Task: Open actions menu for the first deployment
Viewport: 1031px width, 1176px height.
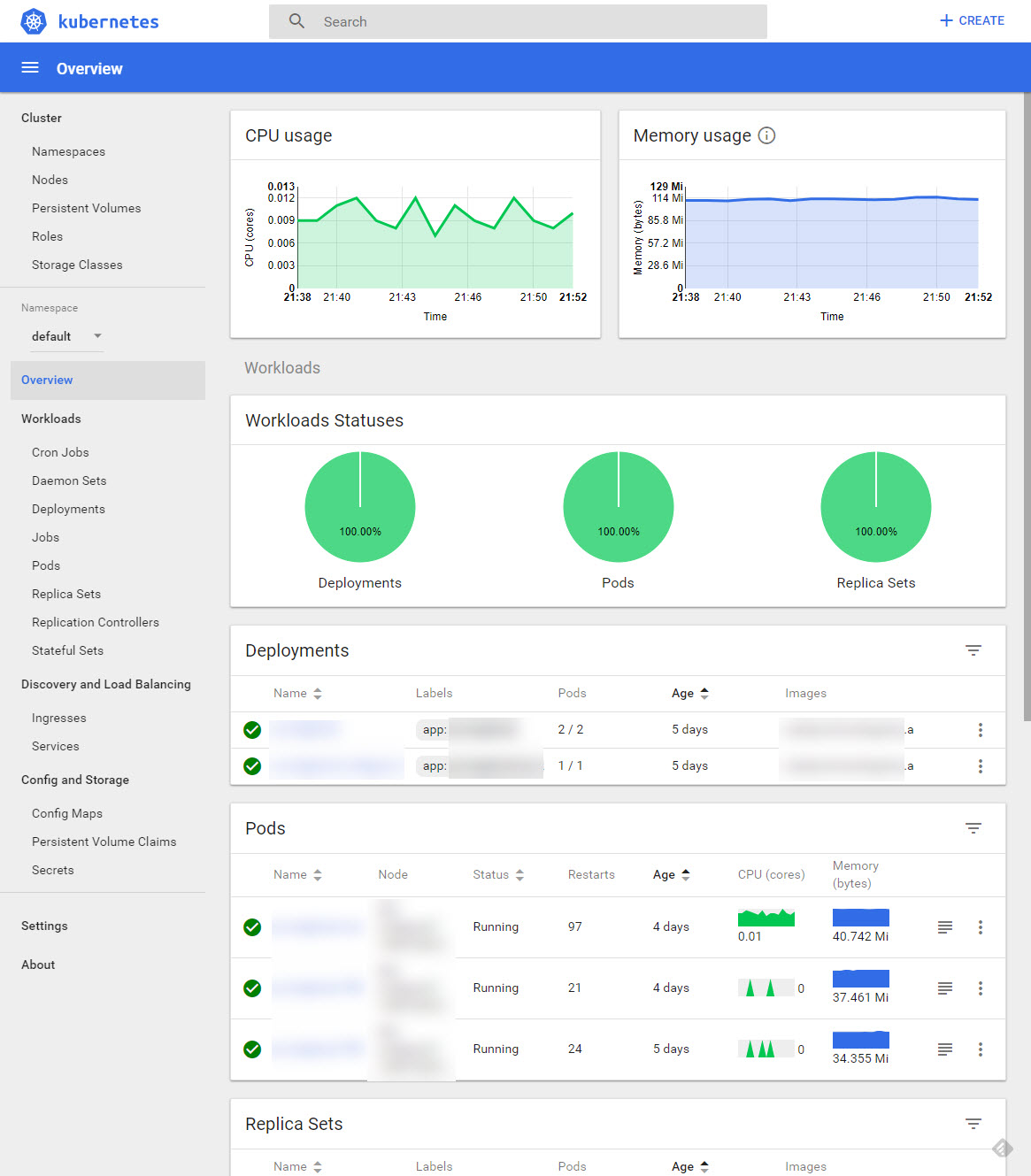Action: pos(981,730)
